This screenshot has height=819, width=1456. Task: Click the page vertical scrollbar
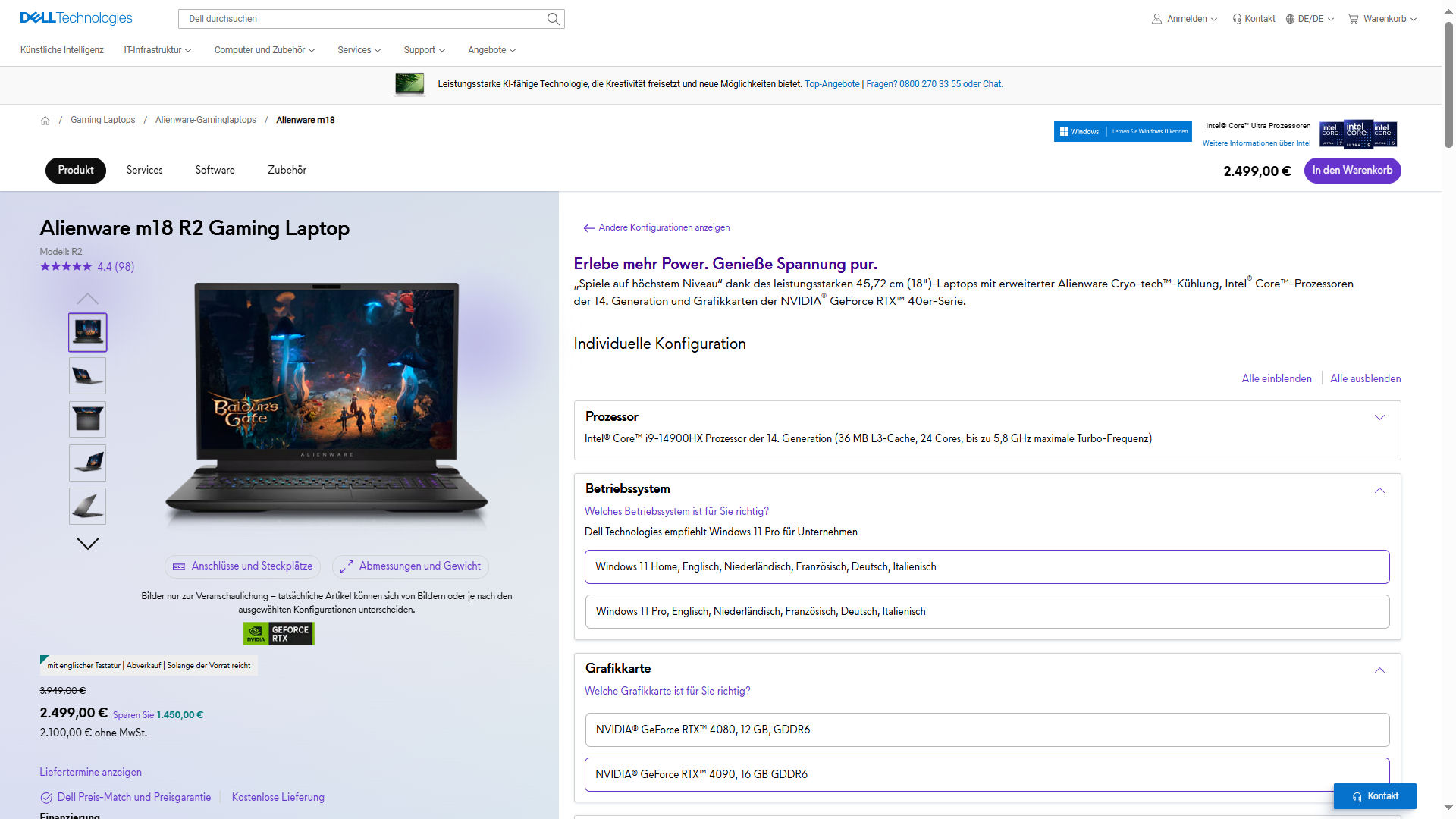pyautogui.click(x=1448, y=83)
